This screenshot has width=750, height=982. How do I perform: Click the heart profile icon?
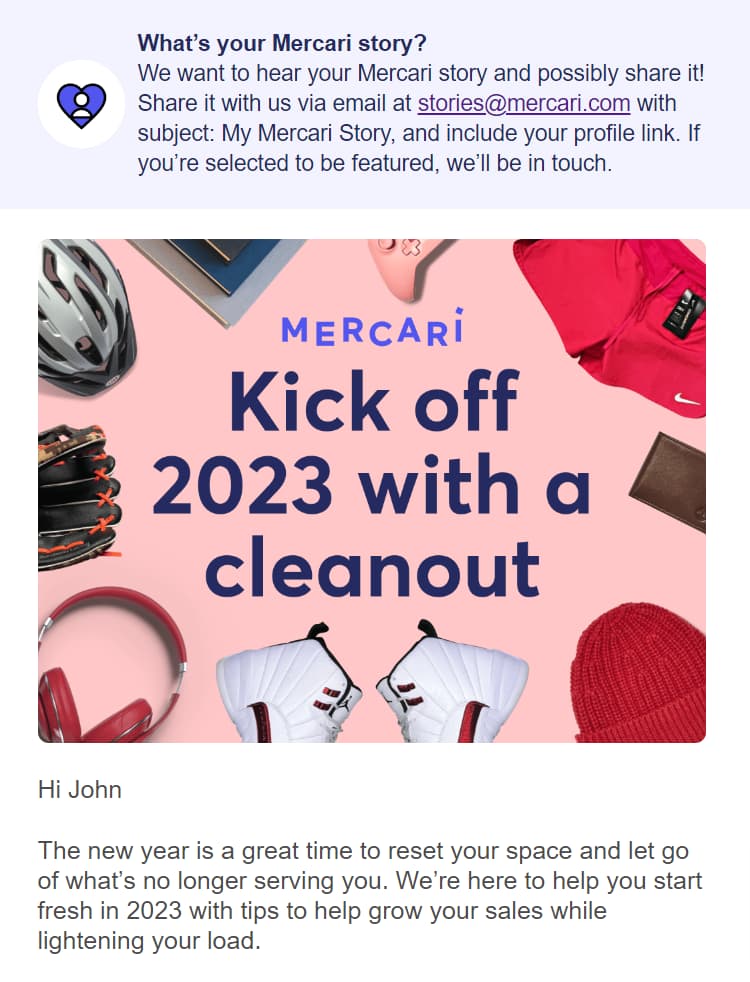click(x=81, y=104)
